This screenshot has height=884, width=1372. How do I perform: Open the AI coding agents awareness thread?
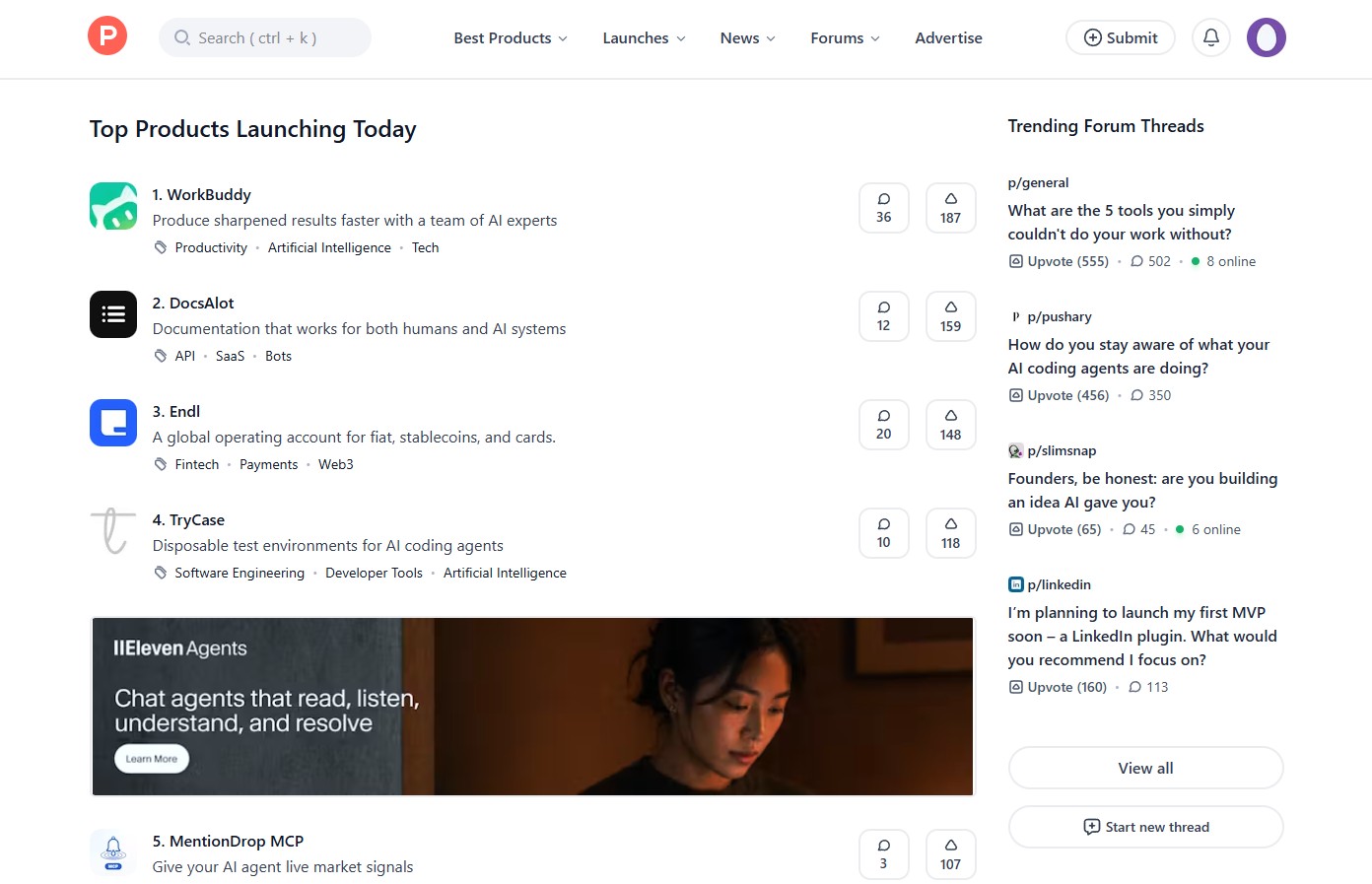pos(1138,356)
